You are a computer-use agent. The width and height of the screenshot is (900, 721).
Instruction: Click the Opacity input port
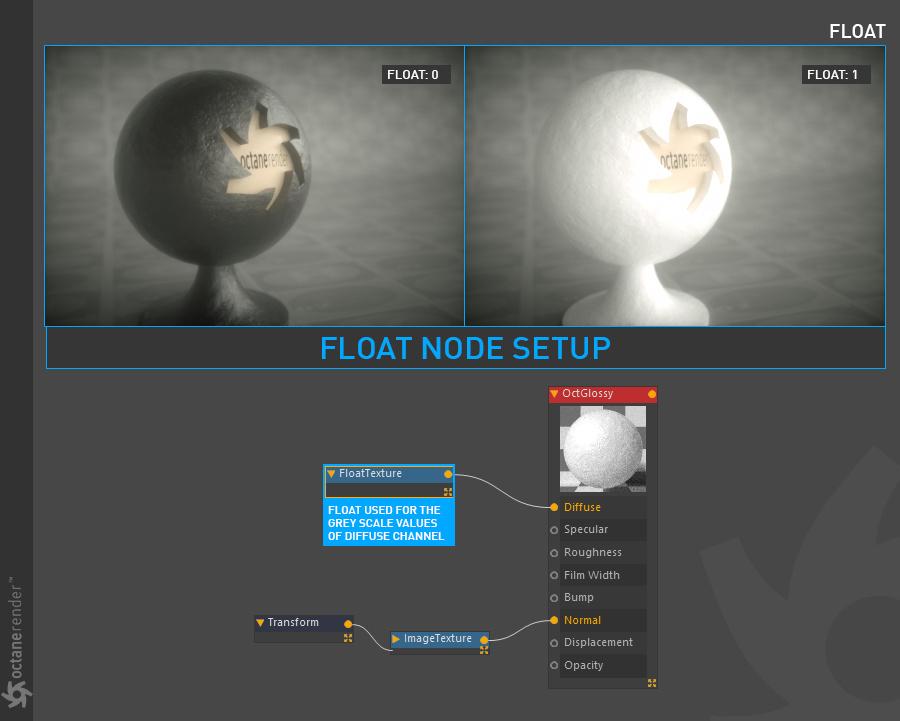coord(554,665)
